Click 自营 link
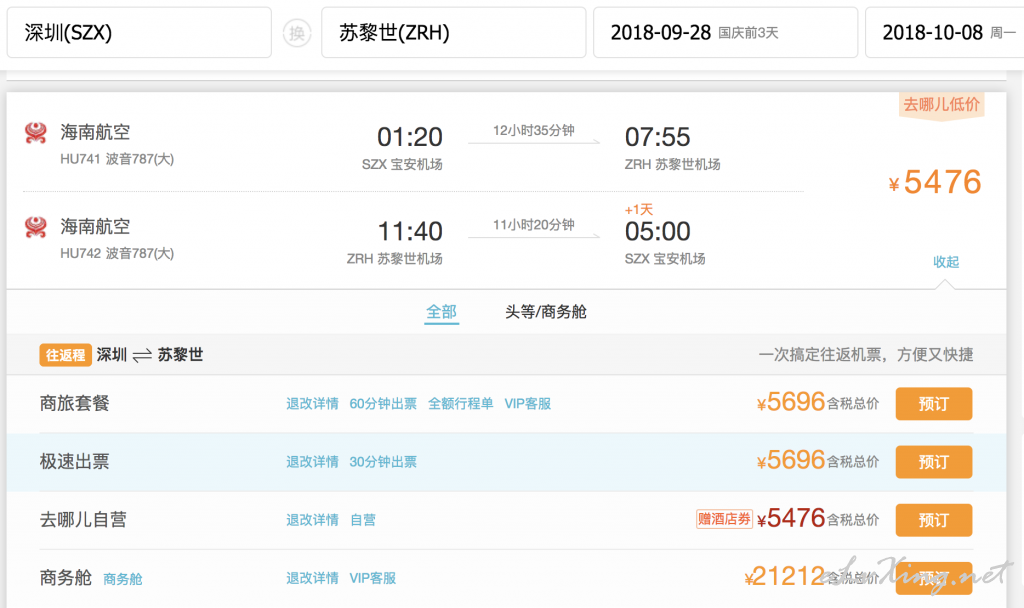 (363, 520)
